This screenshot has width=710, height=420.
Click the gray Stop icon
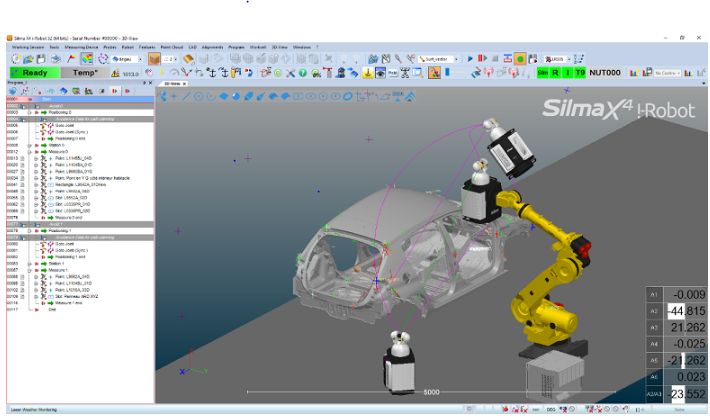coord(495,59)
